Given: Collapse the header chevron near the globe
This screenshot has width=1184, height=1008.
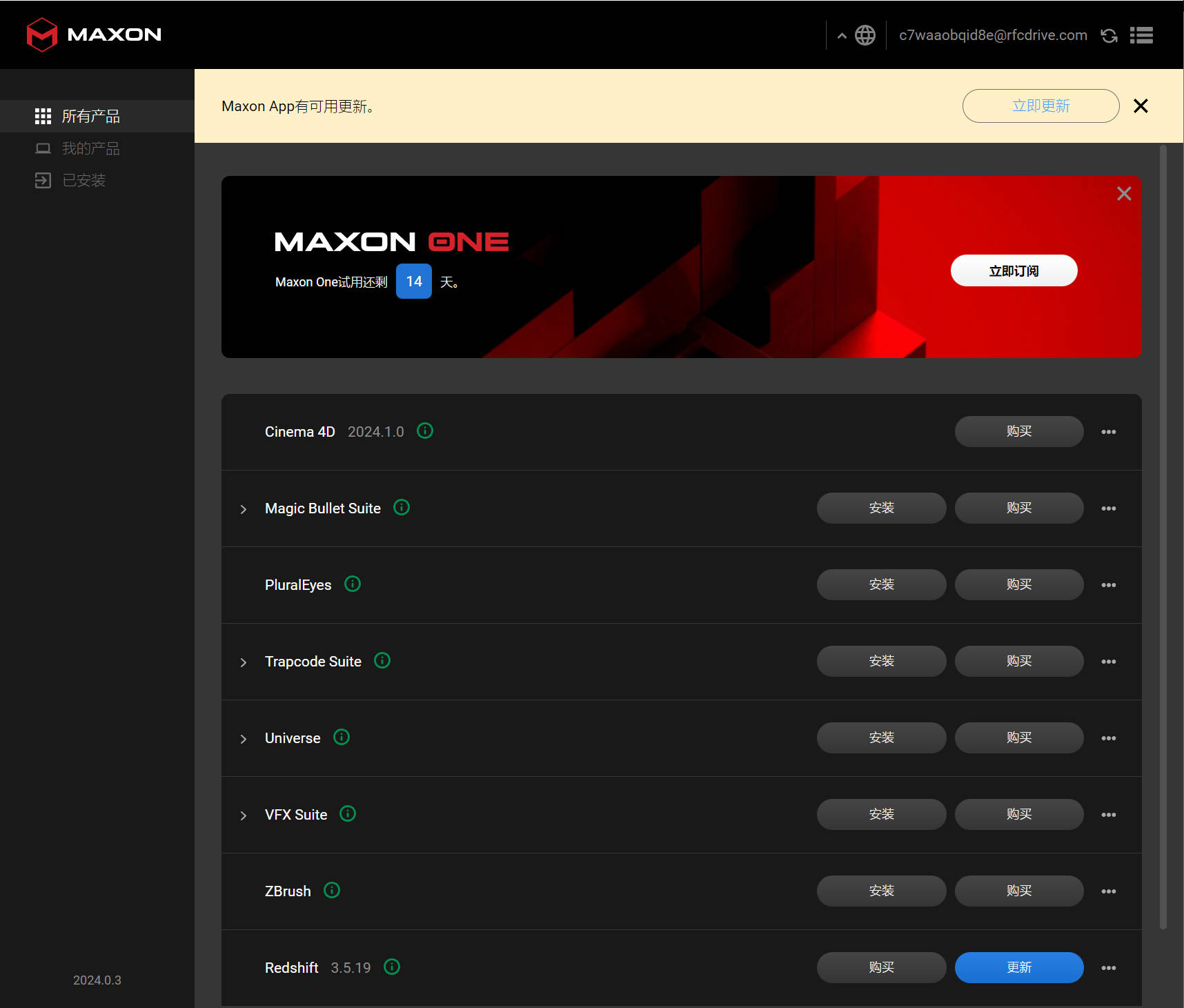Looking at the screenshot, I should click(x=842, y=34).
